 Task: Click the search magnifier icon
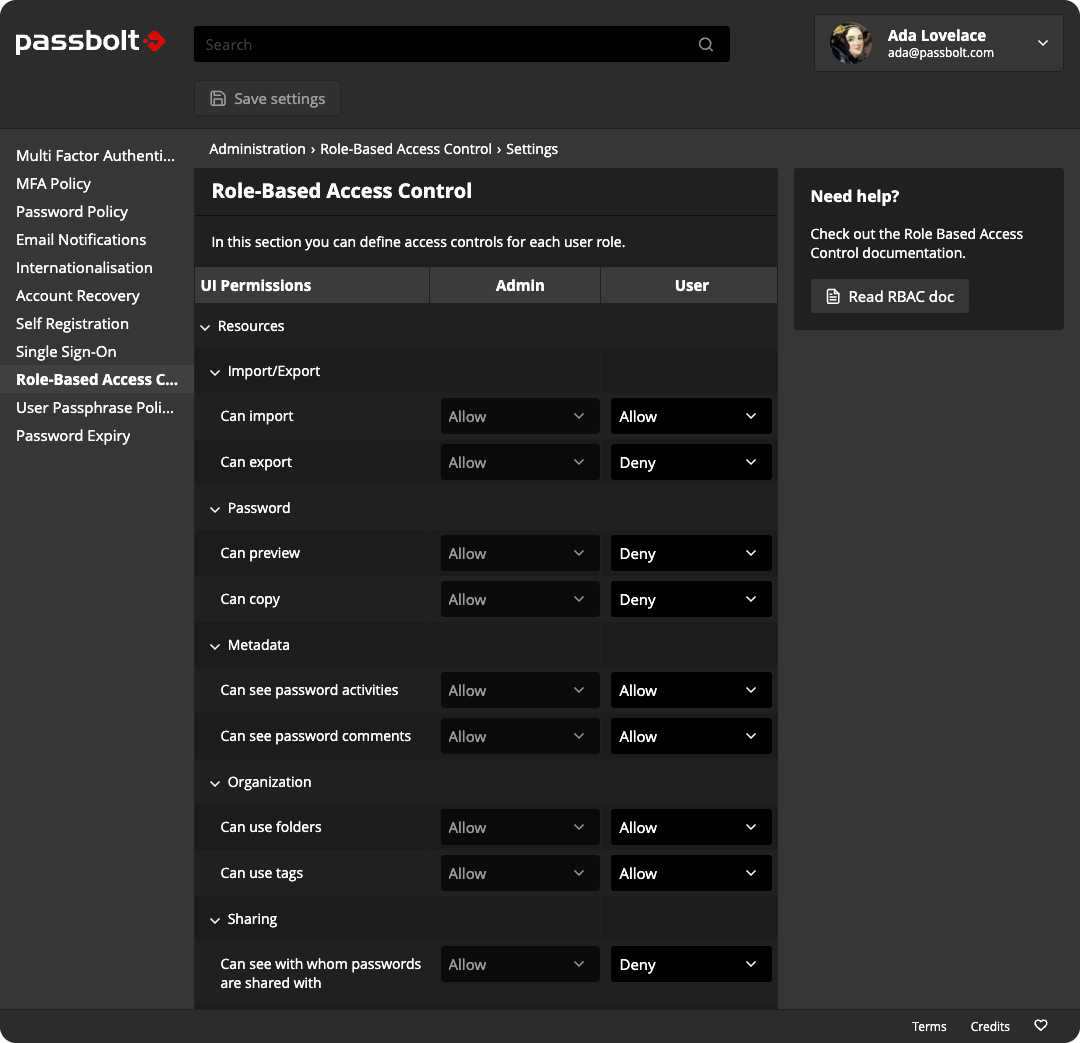pos(705,44)
